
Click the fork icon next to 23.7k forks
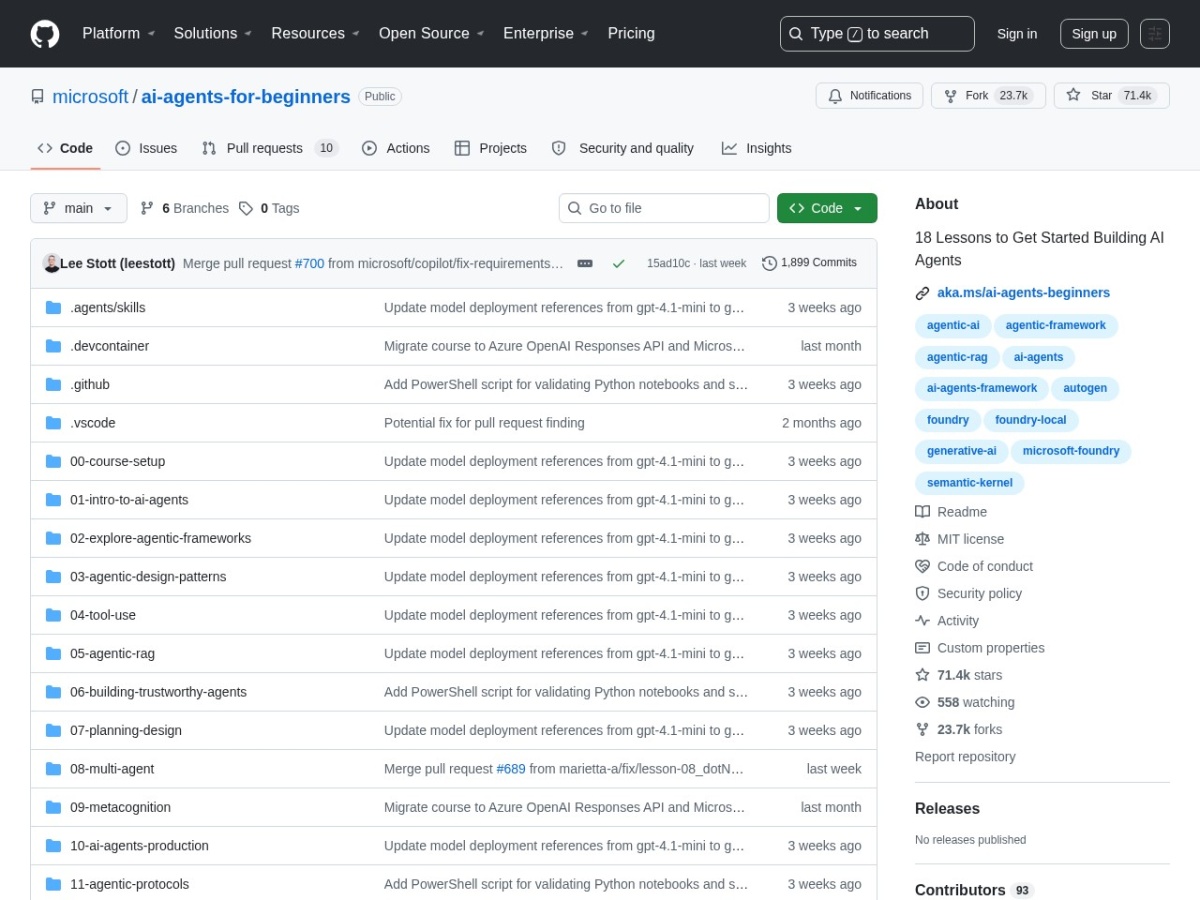point(922,730)
